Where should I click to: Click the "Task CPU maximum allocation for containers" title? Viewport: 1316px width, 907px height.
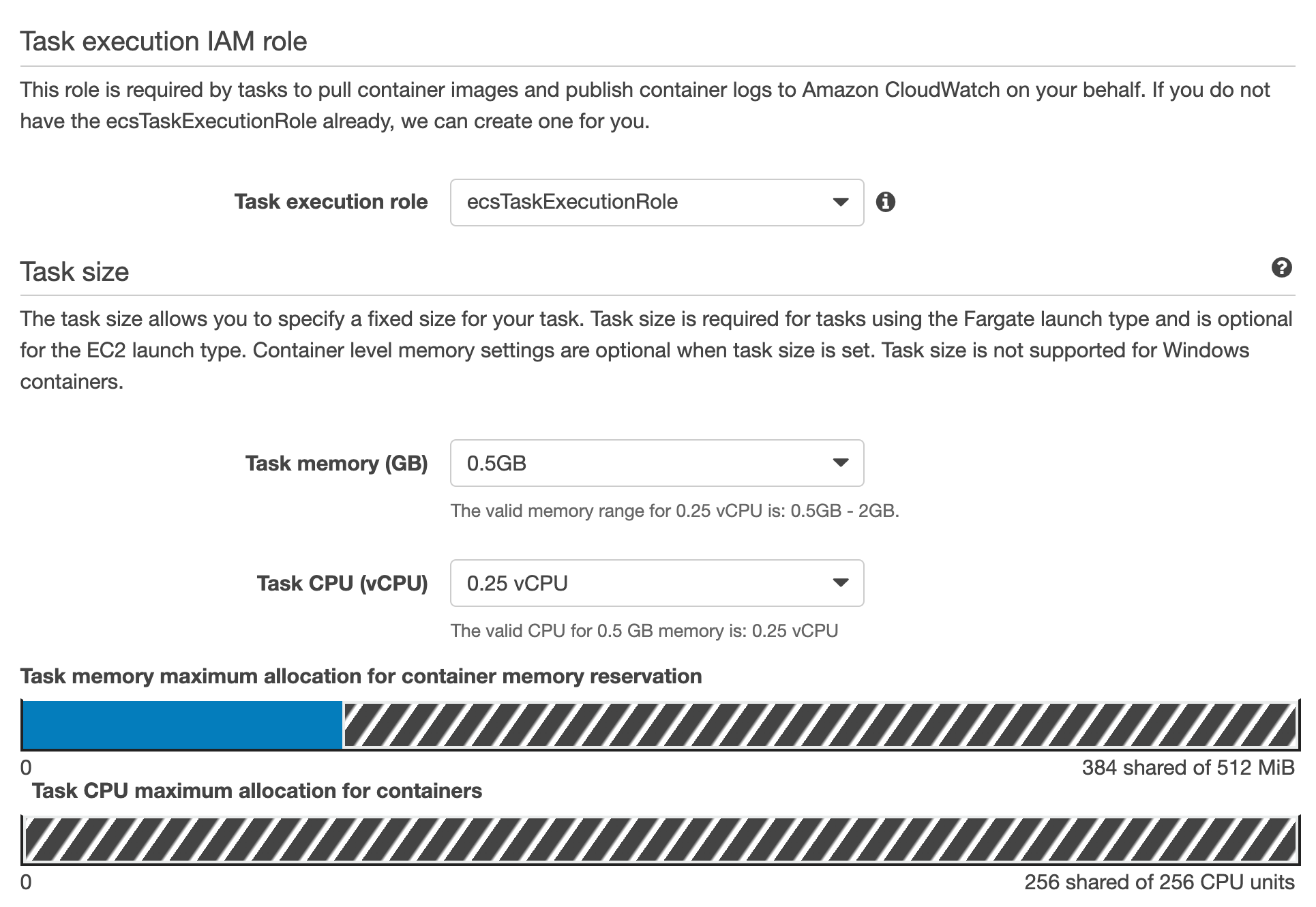tap(257, 791)
